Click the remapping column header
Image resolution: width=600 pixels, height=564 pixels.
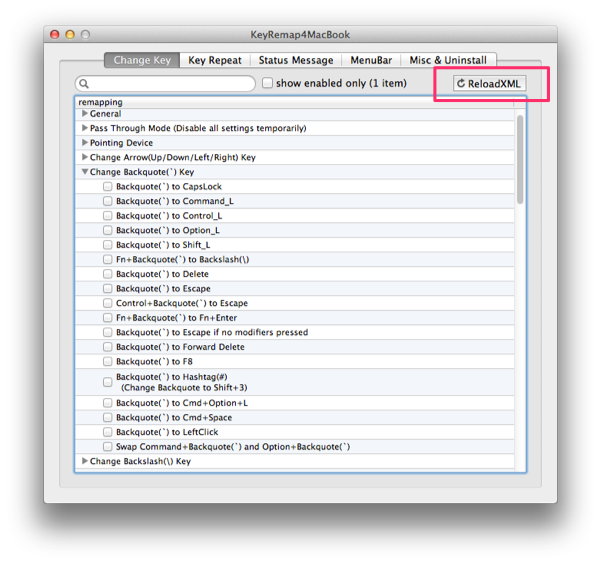coord(294,102)
